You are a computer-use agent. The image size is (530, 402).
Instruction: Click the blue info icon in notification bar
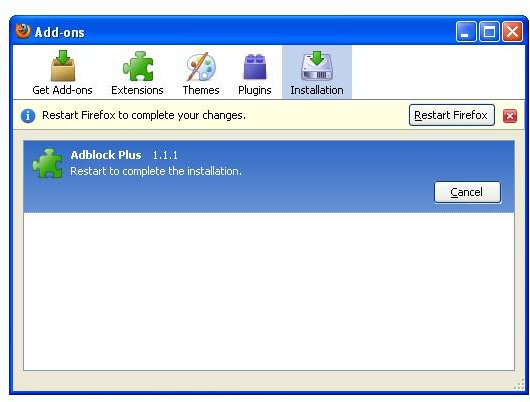click(28, 116)
